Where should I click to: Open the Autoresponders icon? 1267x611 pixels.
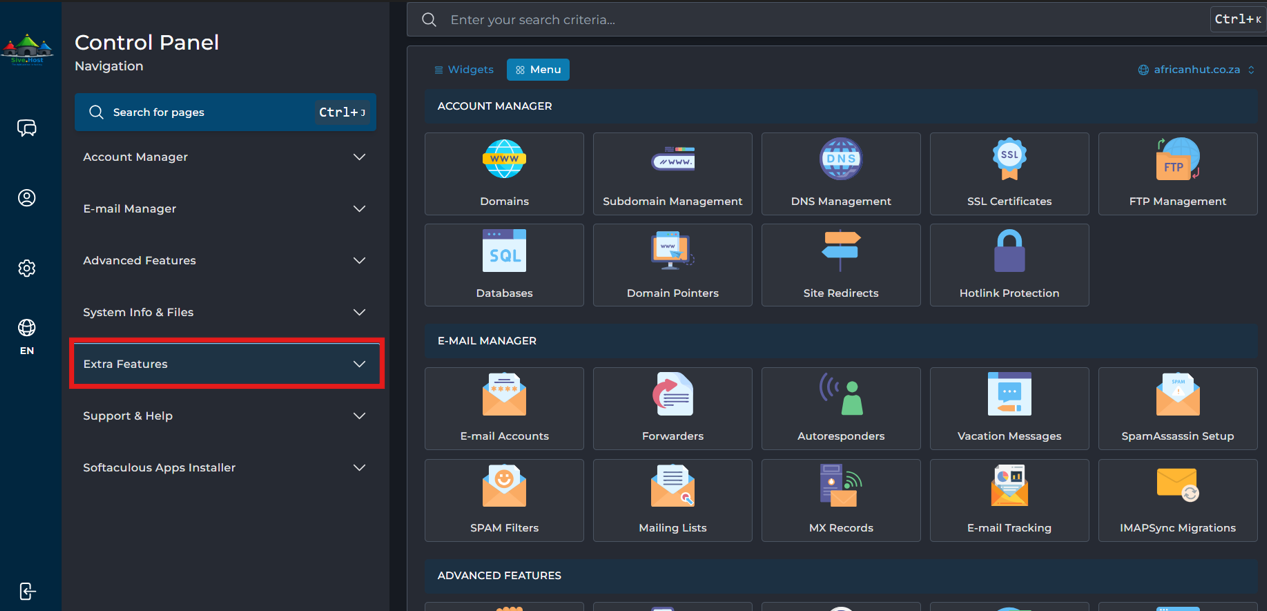click(841, 408)
